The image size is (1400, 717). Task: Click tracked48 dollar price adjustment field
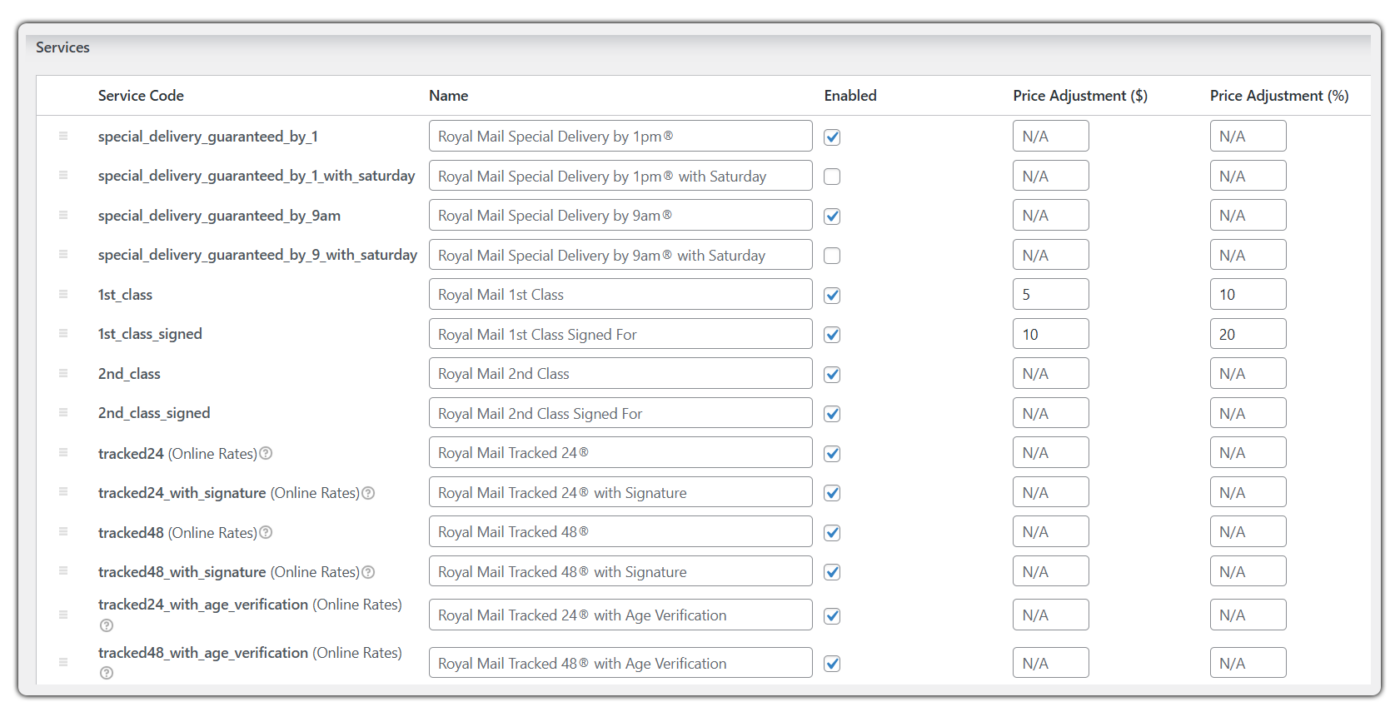[x=1051, y=532]
